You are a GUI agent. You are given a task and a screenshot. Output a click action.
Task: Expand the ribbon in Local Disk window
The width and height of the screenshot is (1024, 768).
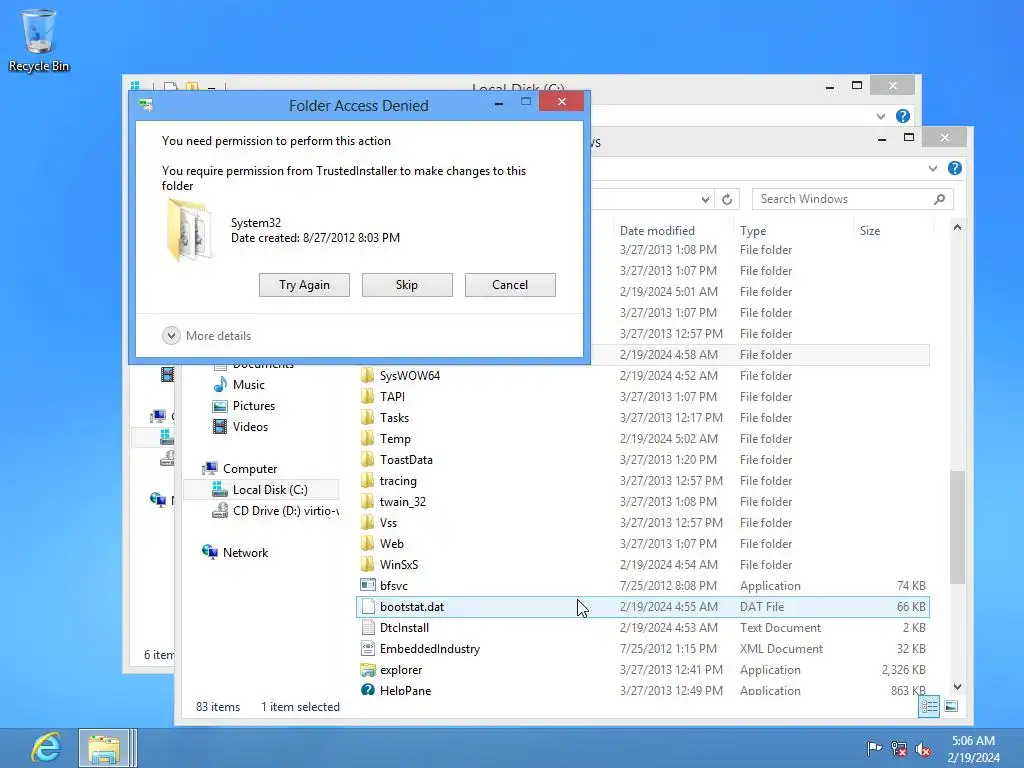tap(881, 116)
